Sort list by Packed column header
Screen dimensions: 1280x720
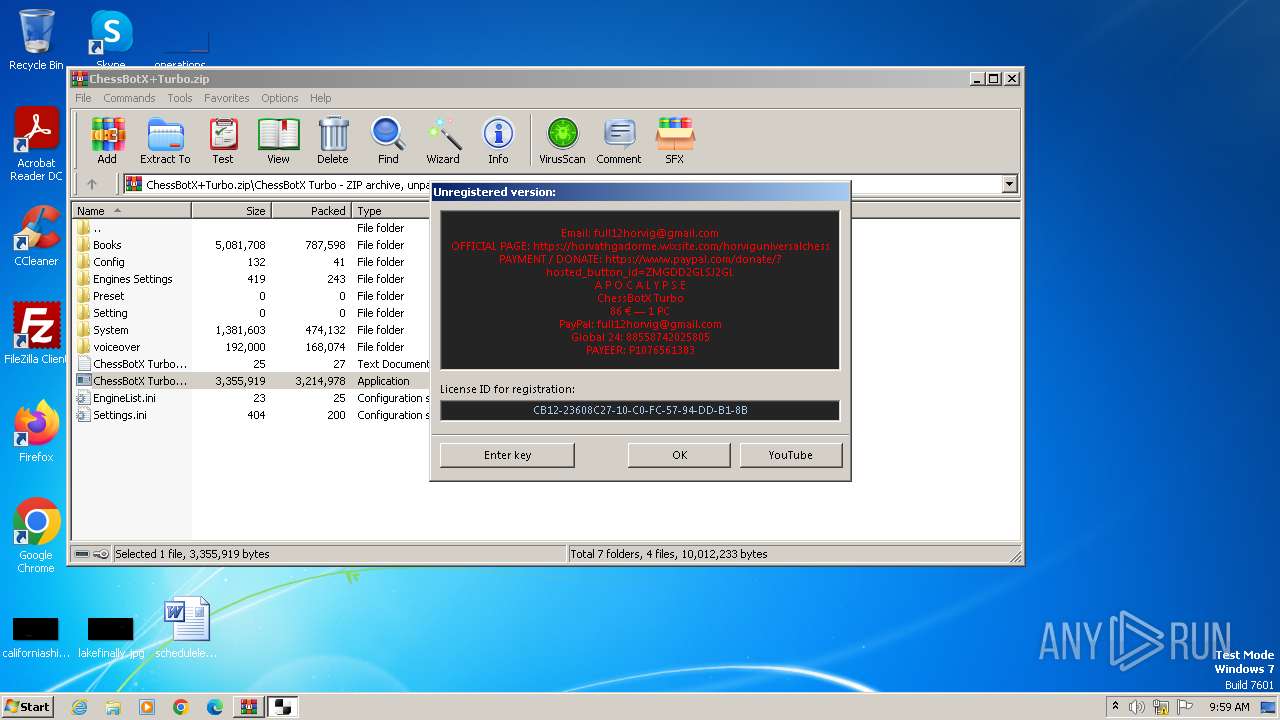tap(311, 211)
